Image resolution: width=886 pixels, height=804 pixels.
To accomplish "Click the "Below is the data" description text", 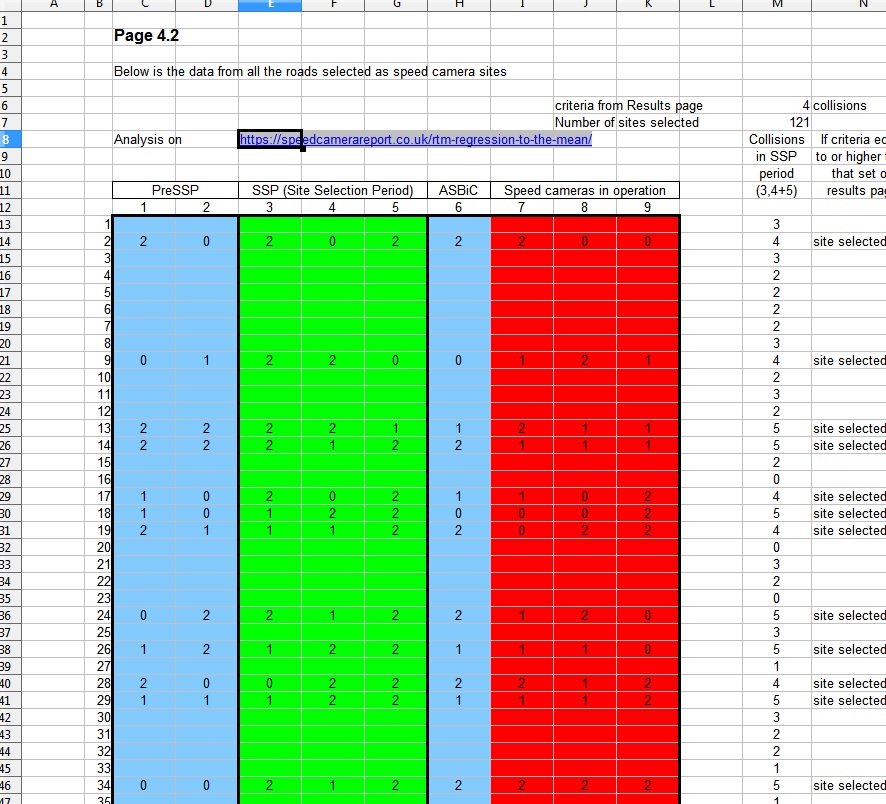I will 310,72.
